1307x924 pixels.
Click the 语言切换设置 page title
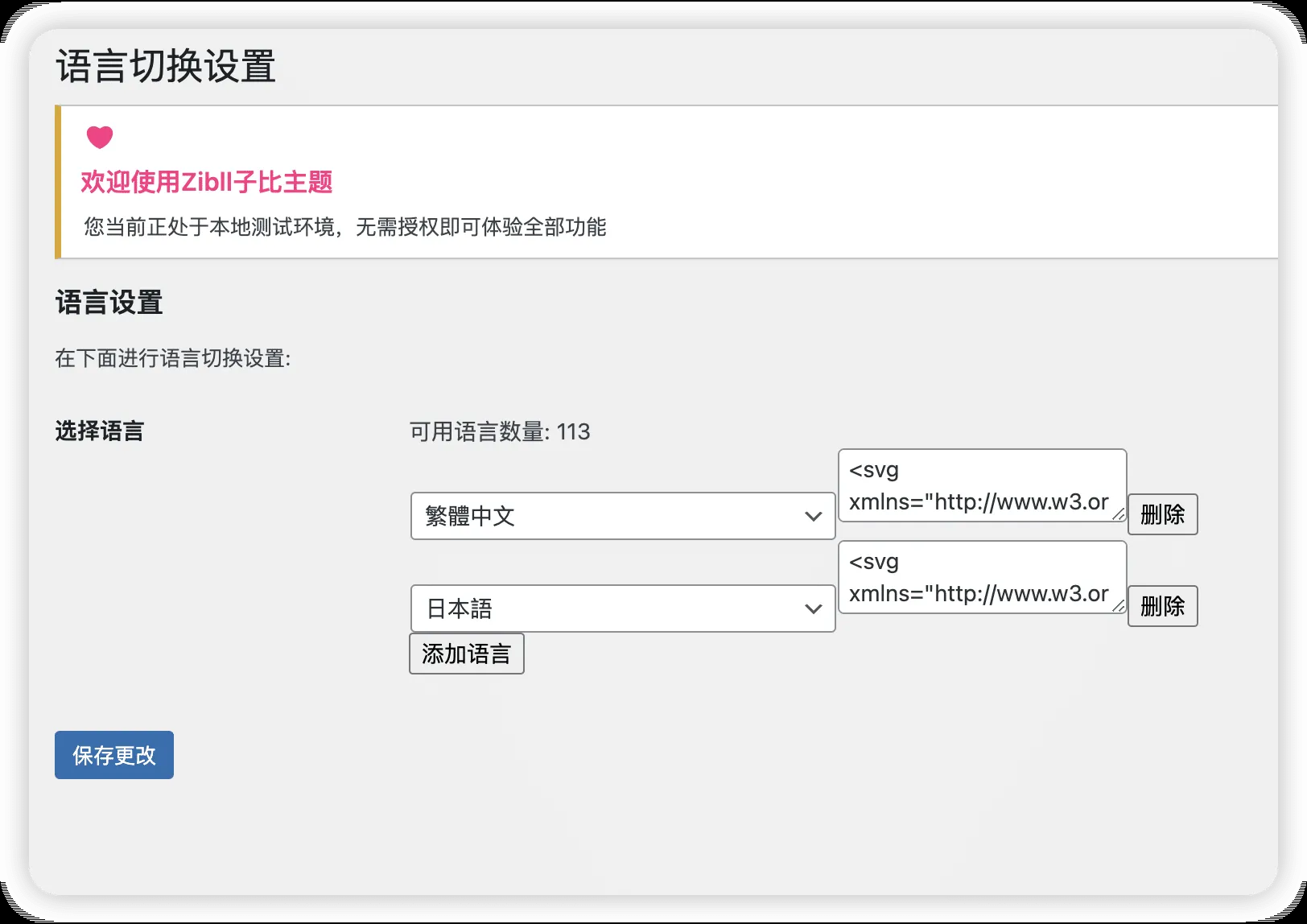pyautogui.click(x=166, y=66)
